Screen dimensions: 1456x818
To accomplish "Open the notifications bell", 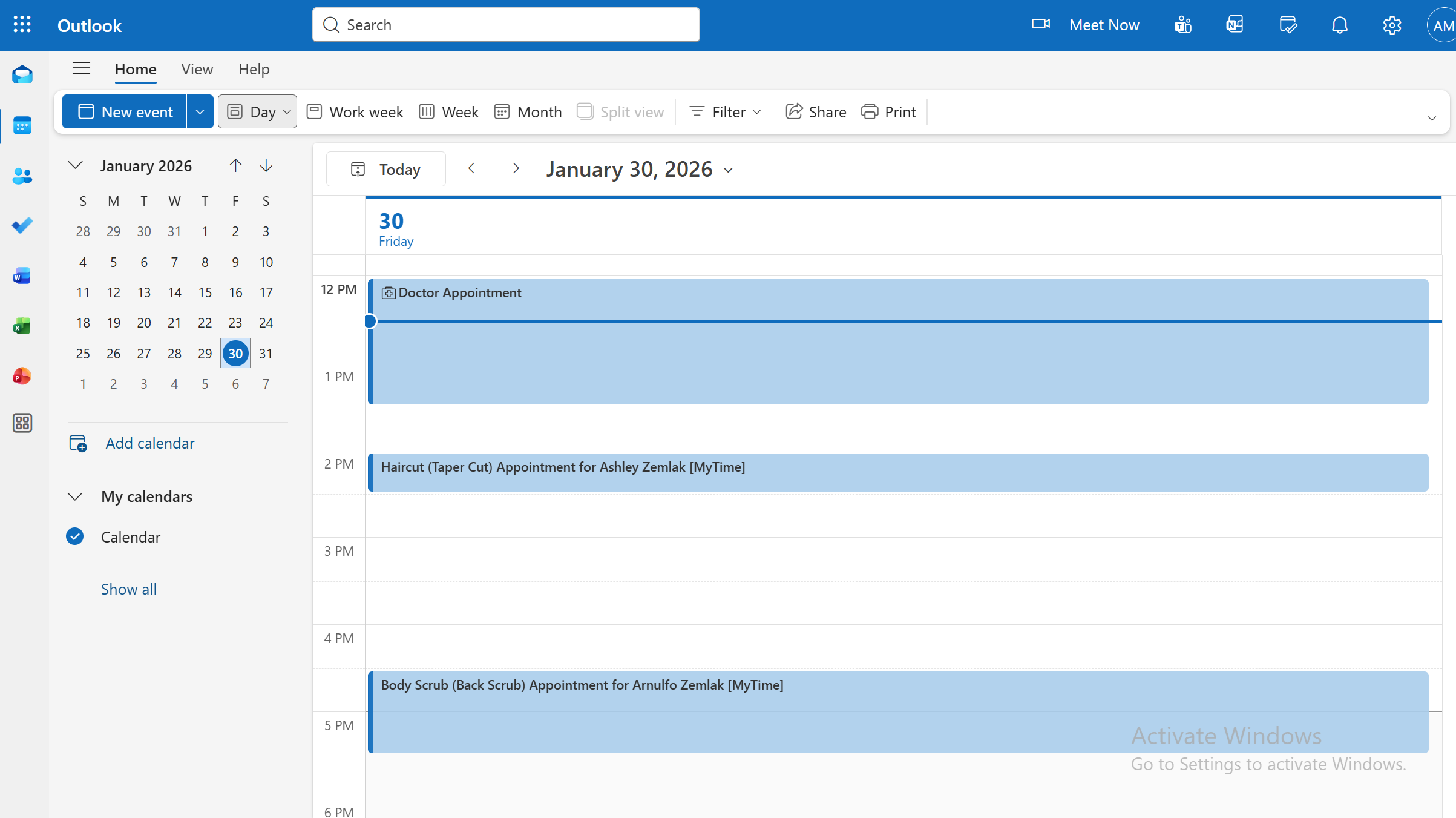I will [x=1340, y=25].
